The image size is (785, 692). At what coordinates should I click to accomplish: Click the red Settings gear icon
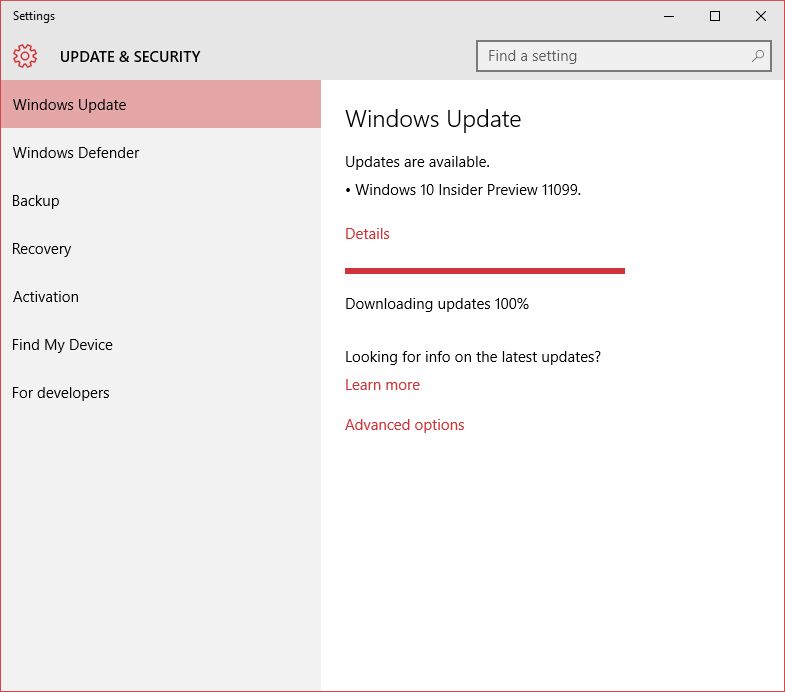25,56
